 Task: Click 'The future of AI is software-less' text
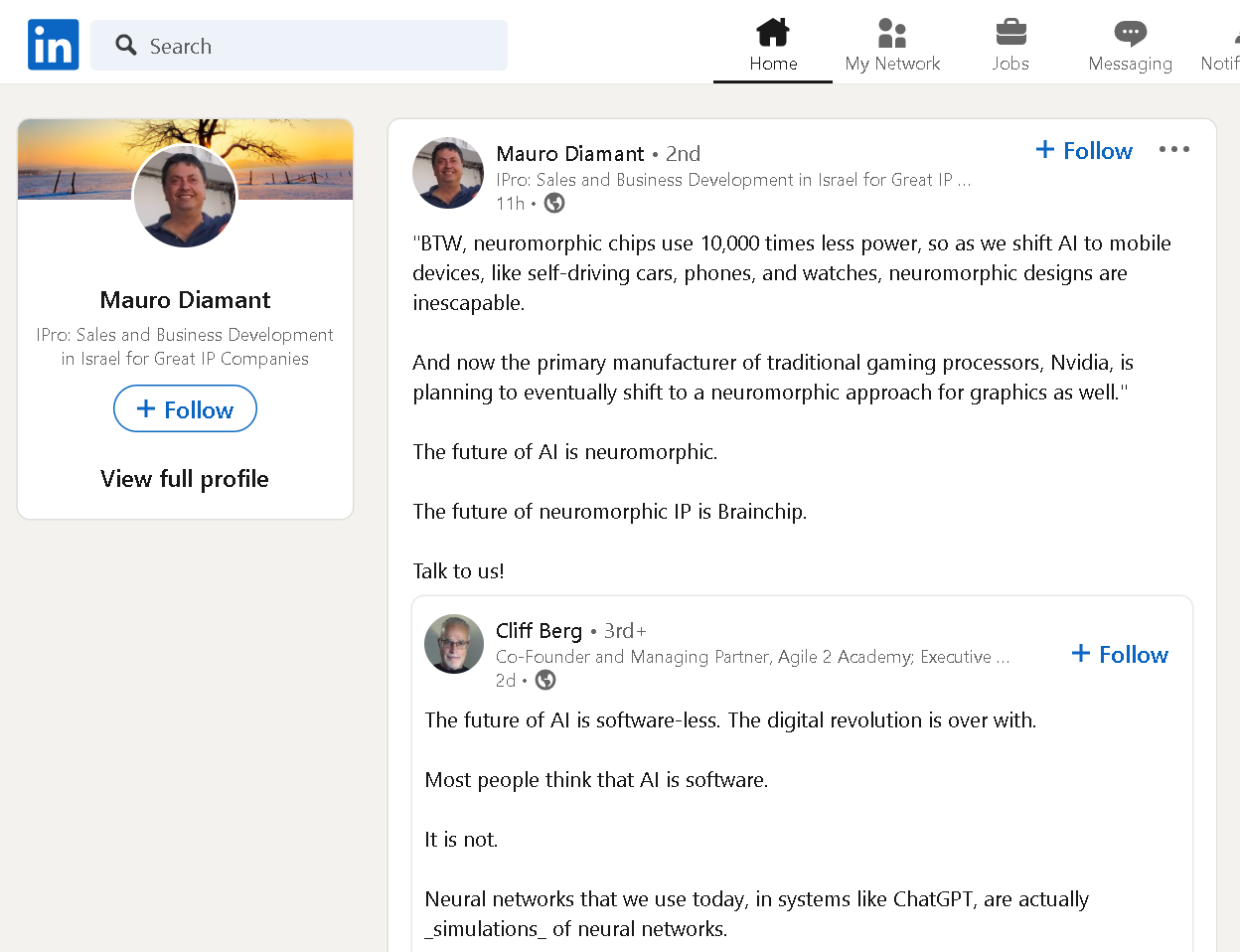click(x=571, y=720)
